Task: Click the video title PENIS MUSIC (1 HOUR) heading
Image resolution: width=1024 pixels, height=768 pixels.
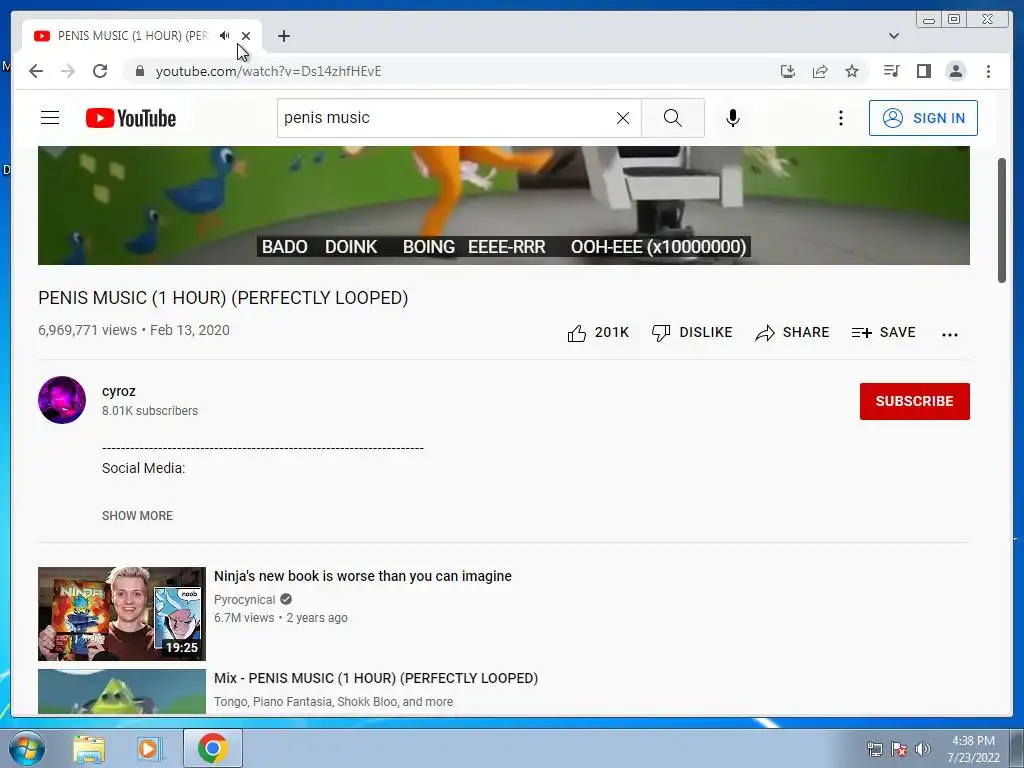Action: (223, 298)
